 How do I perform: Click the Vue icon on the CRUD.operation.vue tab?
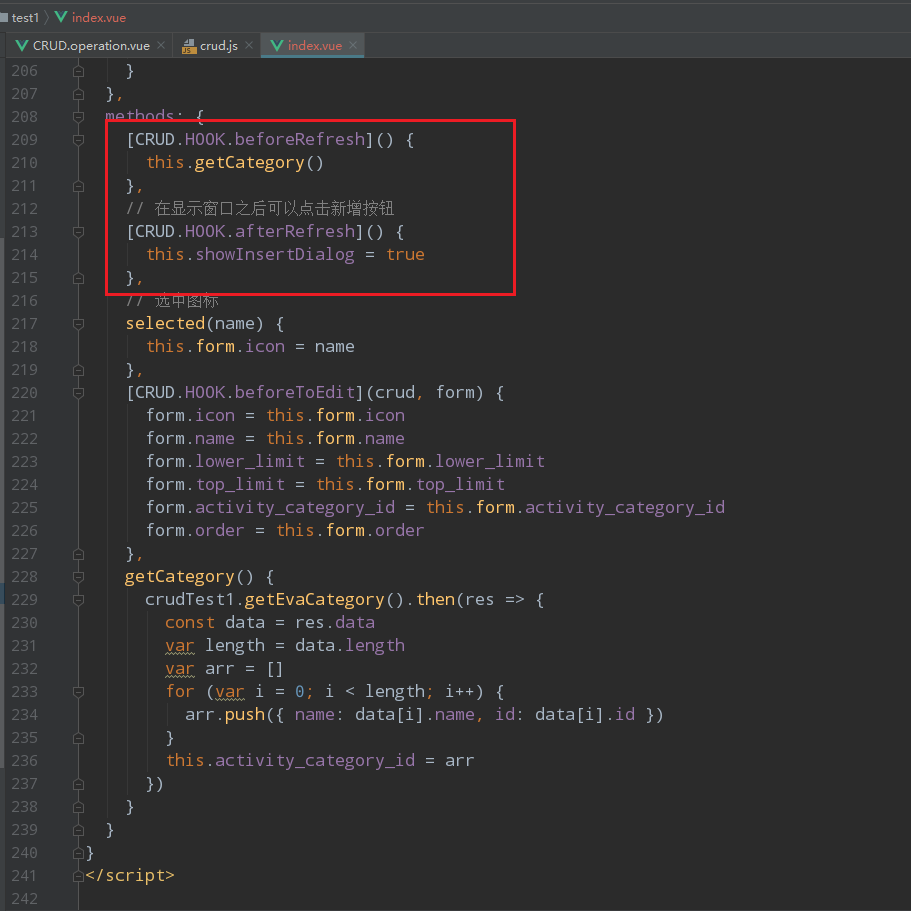[22, 45]
